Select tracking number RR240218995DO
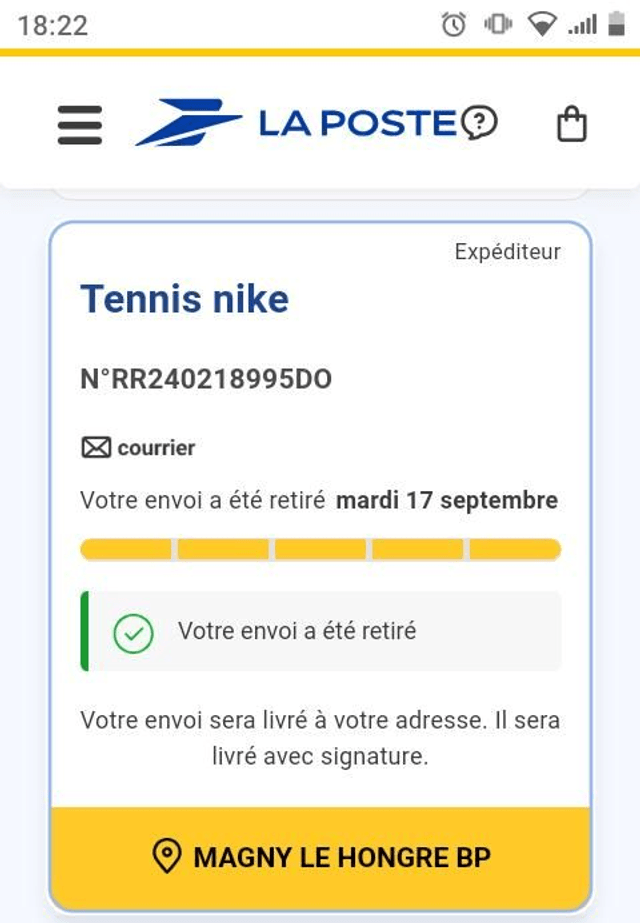The height and width of the screenshot is (923, 640). (206, 380)
